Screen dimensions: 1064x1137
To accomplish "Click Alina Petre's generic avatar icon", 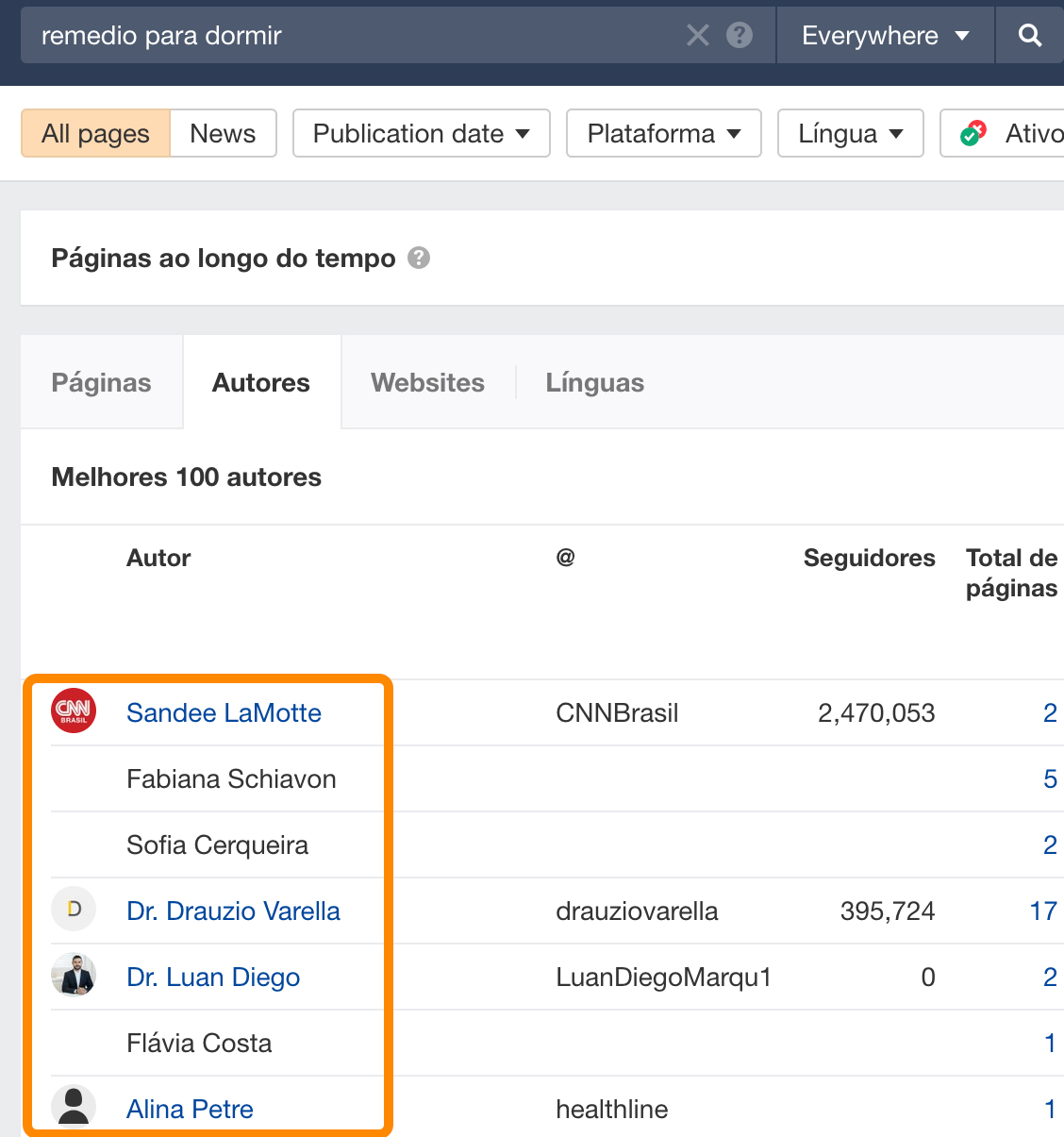I will (x=73, y=1106).
